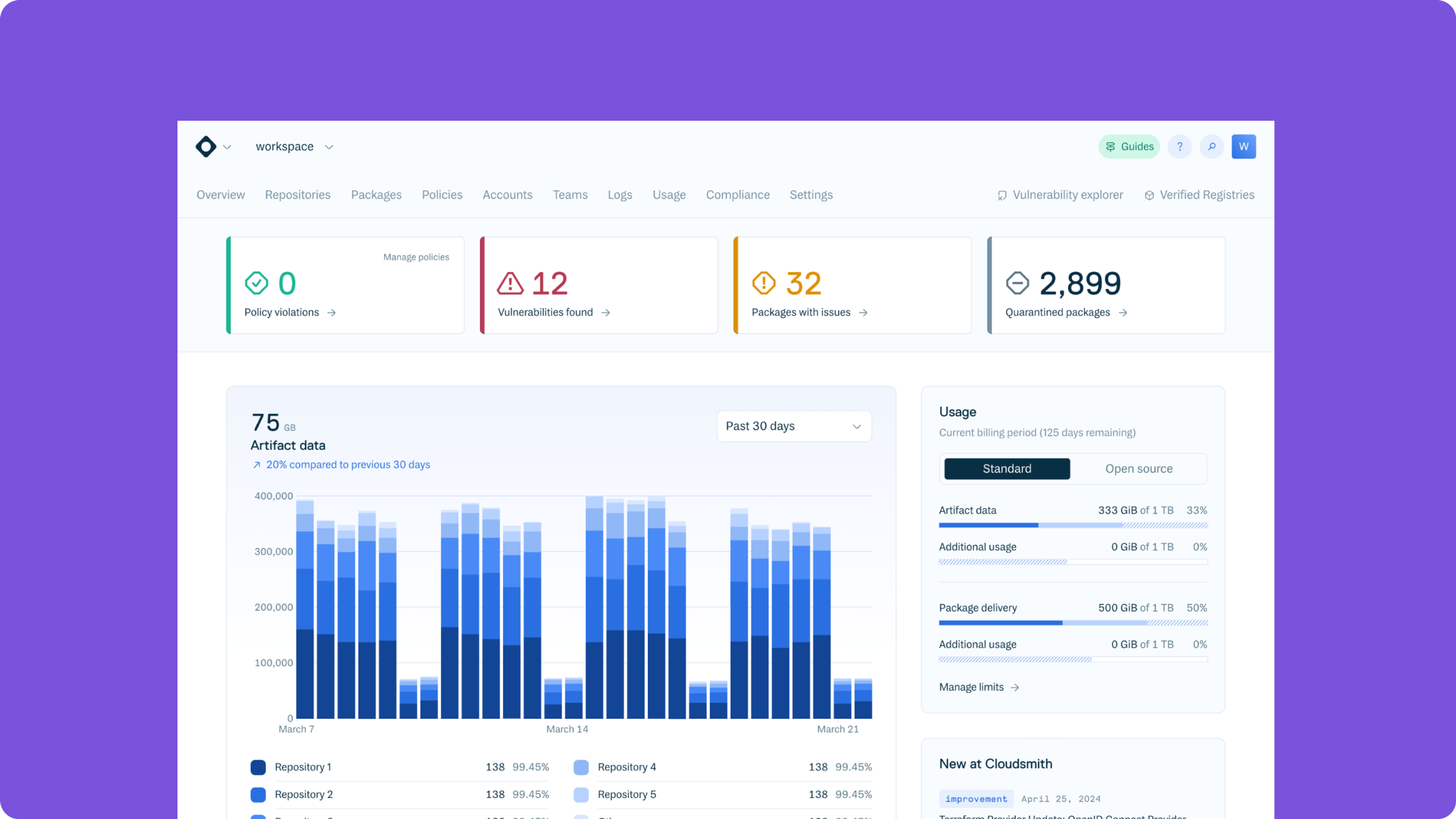Click the improvement tag label
Image resolution: width=1456 pixels, height=819 pixels.
(x=976, y=799)
